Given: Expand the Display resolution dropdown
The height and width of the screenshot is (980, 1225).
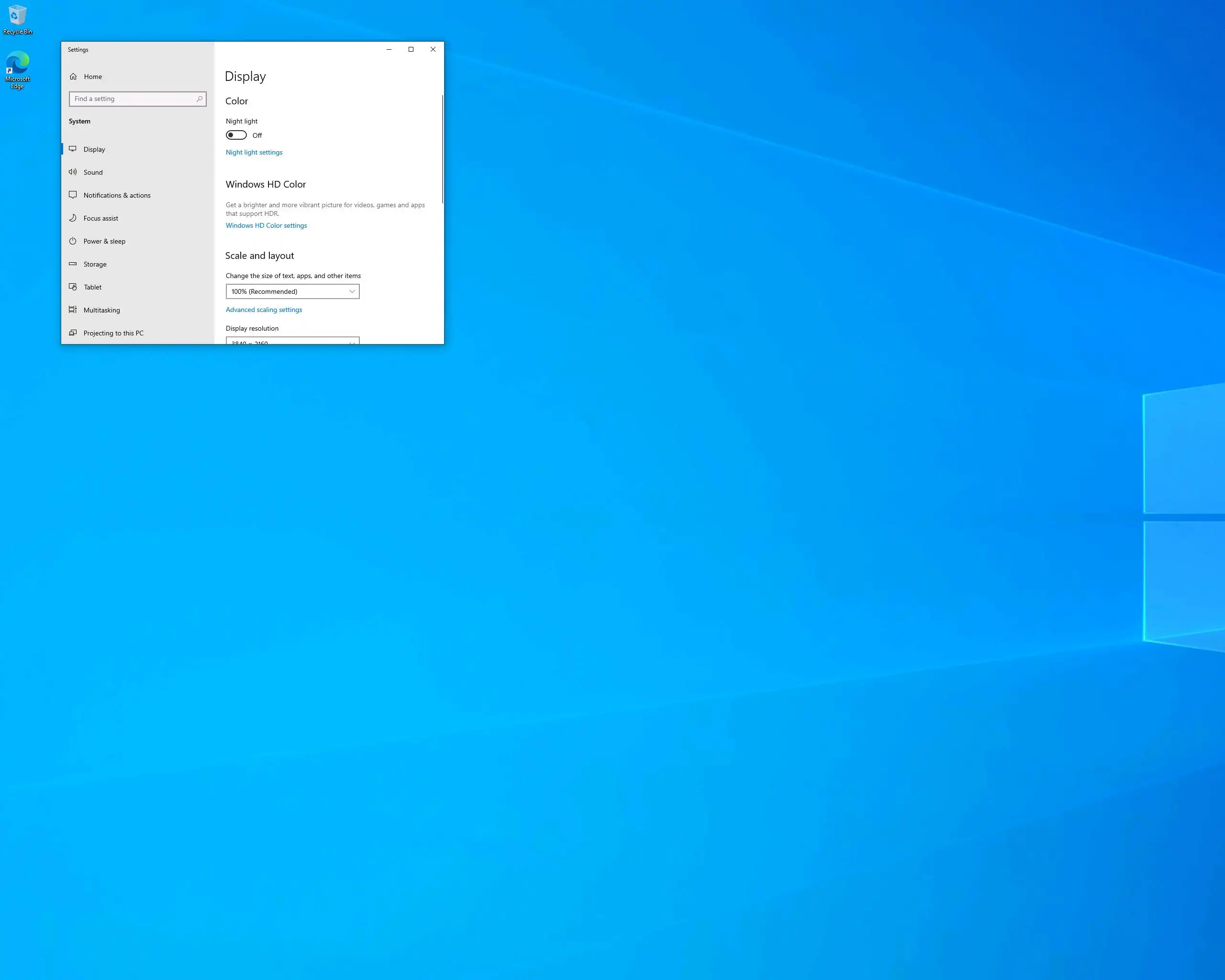Looking at the screenshot, I should pos(292,341).
